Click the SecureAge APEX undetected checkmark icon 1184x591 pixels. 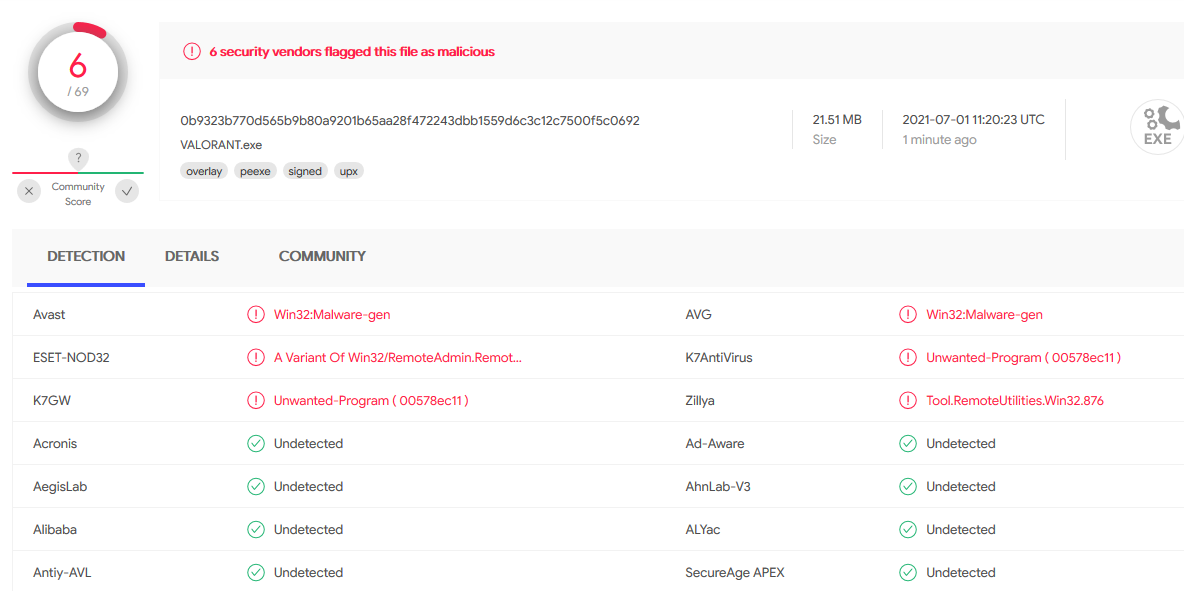tap(908, 573)
